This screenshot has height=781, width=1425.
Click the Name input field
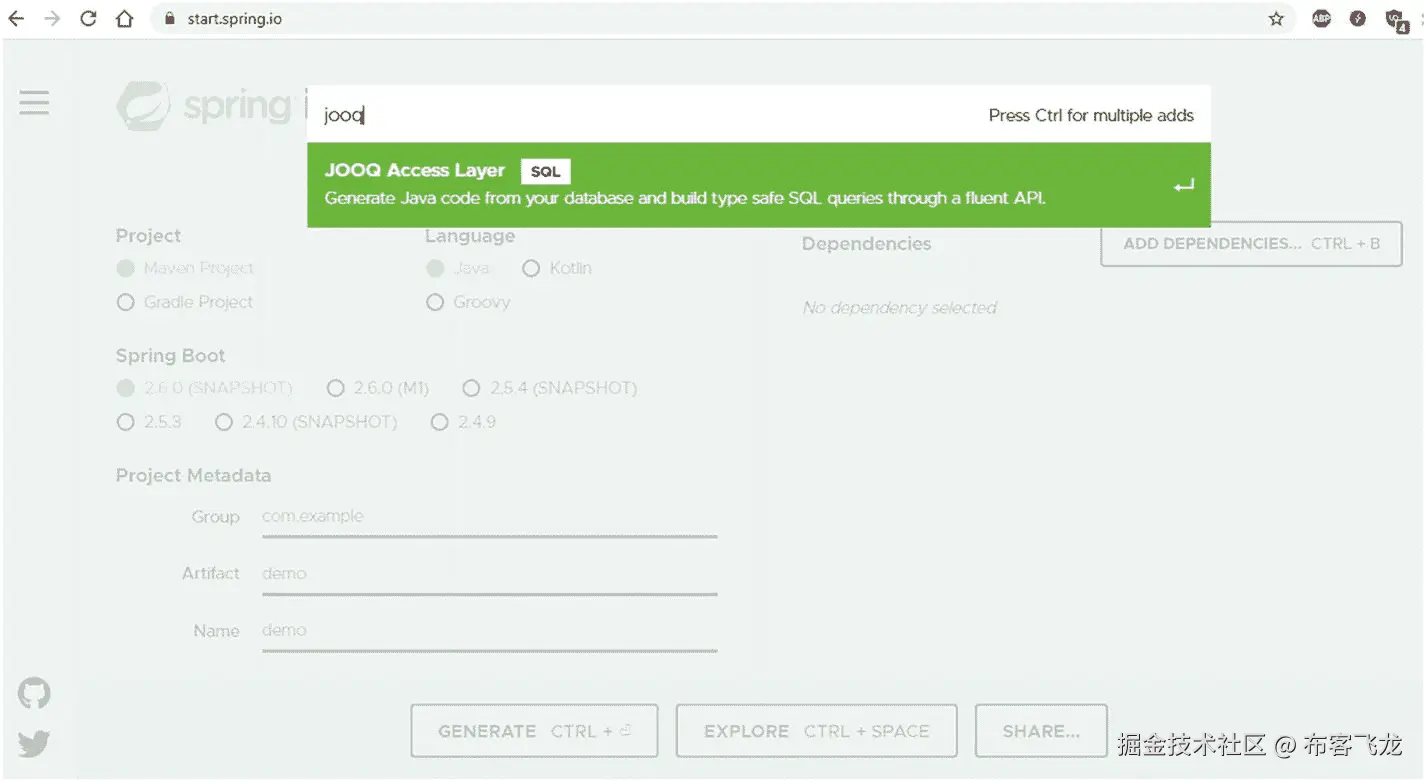[489, 631]
